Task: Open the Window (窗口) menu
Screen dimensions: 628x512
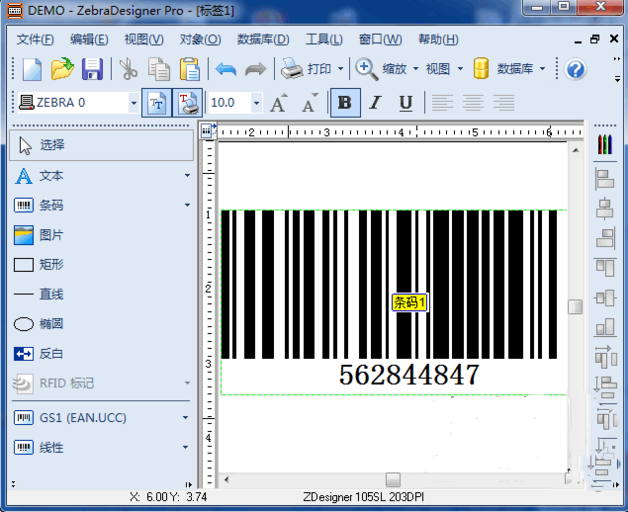Action: [x=380, y=39]
